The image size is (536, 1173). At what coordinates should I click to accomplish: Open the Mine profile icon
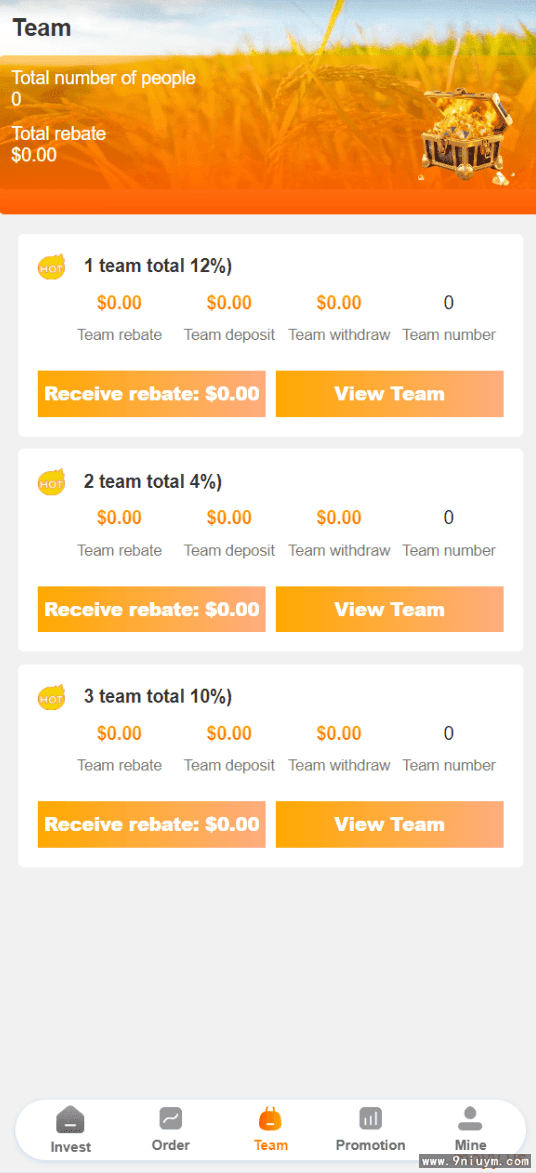pos(470,1118)
